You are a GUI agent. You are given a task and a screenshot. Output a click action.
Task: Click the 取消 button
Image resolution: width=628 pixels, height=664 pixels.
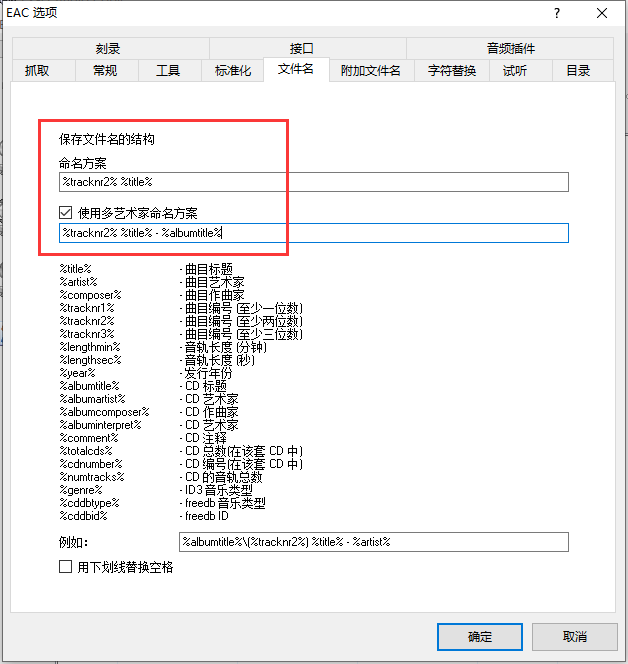click(575, 636)
